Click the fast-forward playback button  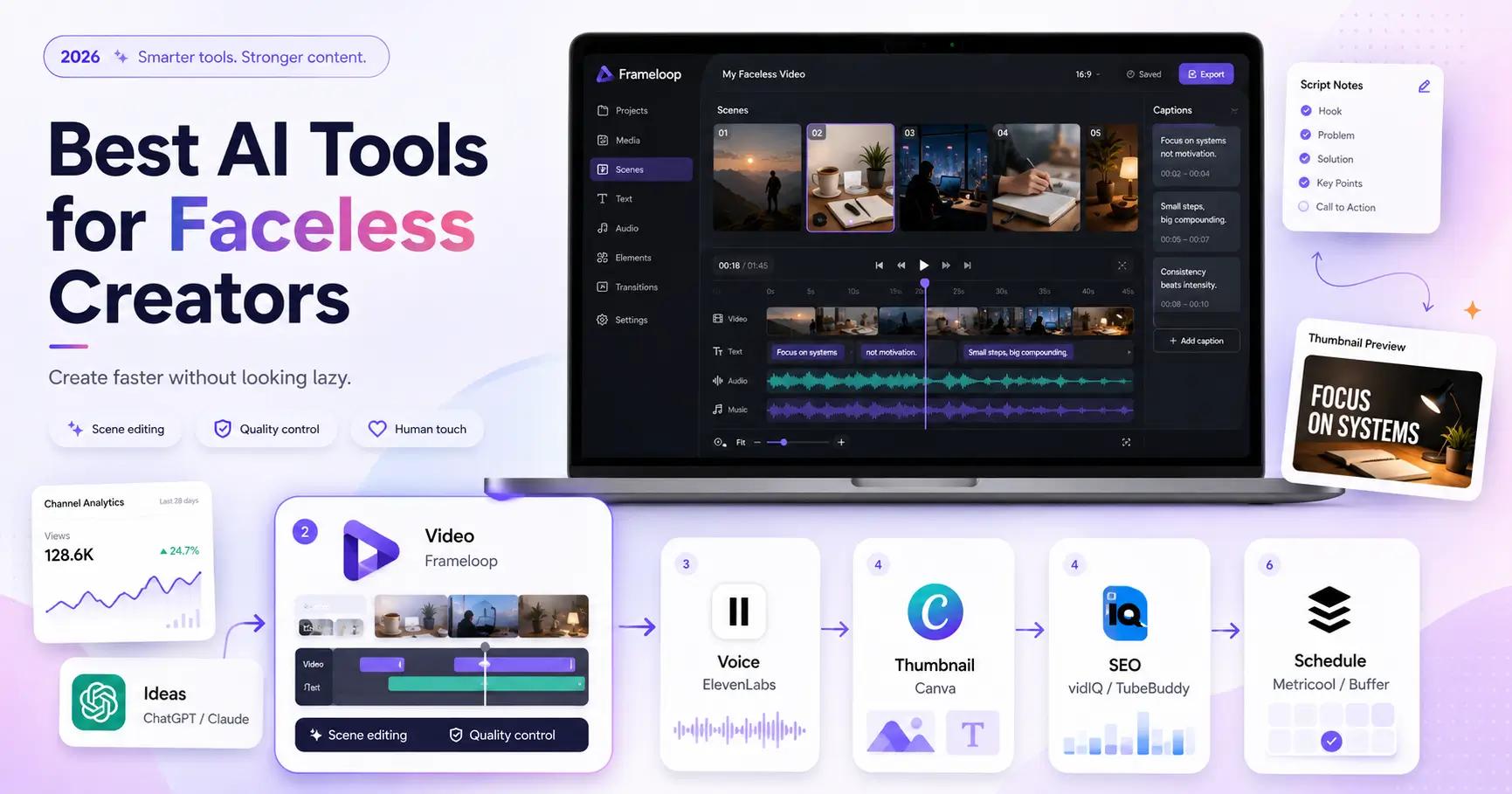(x=946, y=266)
